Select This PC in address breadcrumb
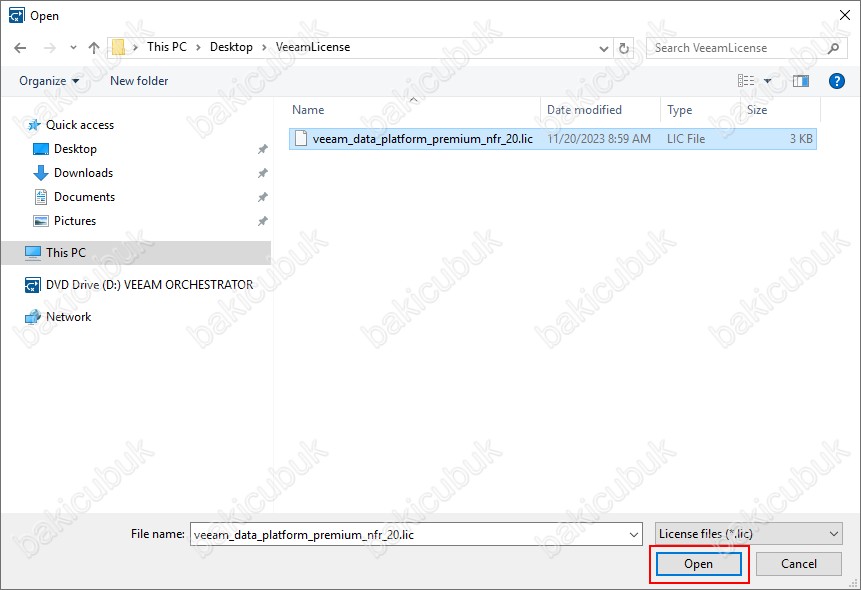 167,47
